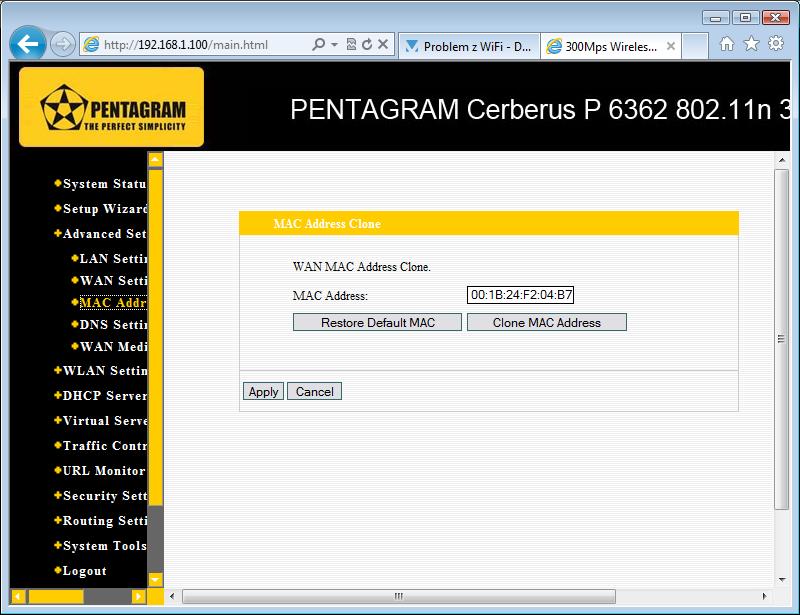Click the MAC Address input field

[520, 295]
